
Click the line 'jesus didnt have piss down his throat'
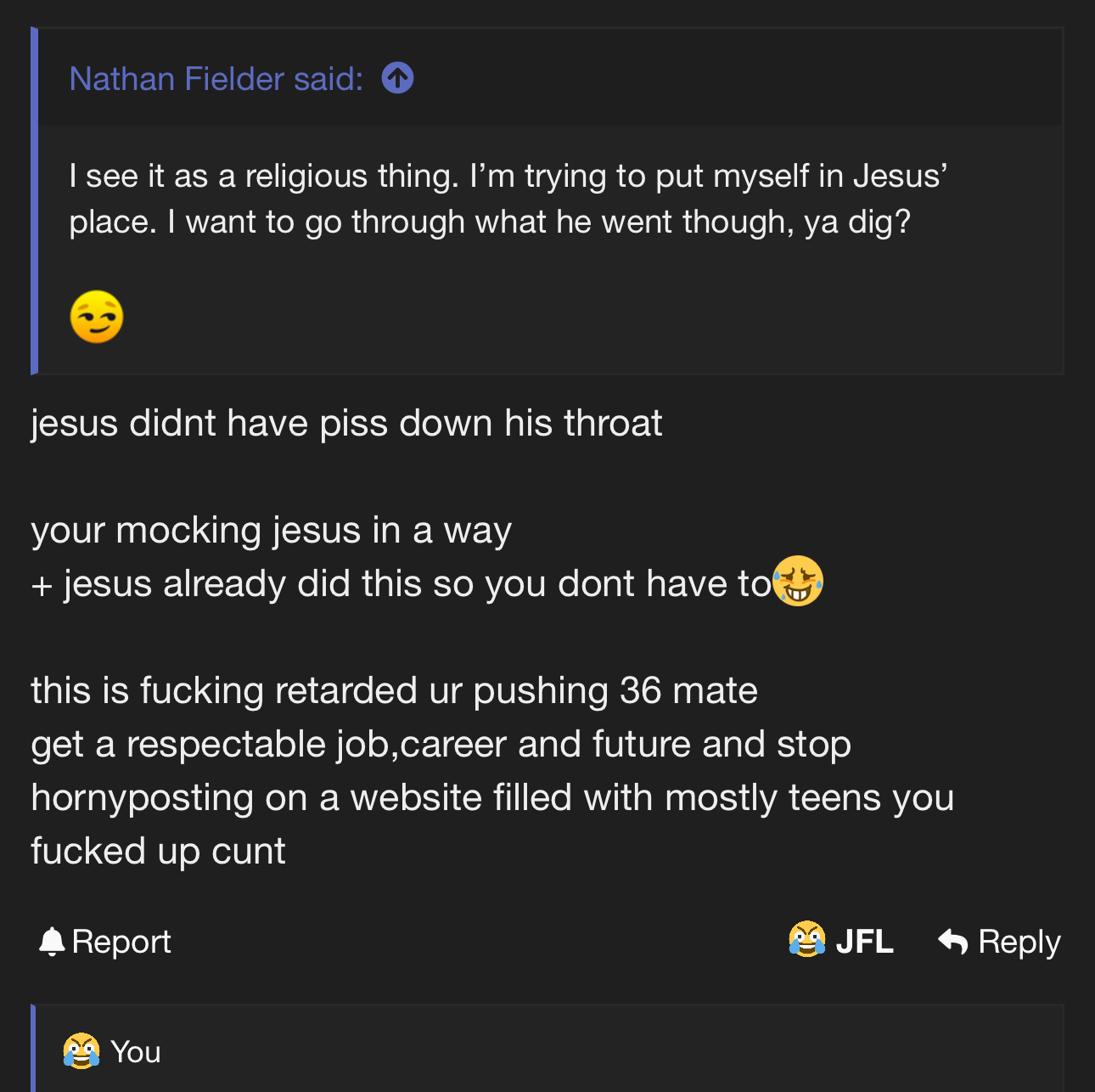click(346, 423)
